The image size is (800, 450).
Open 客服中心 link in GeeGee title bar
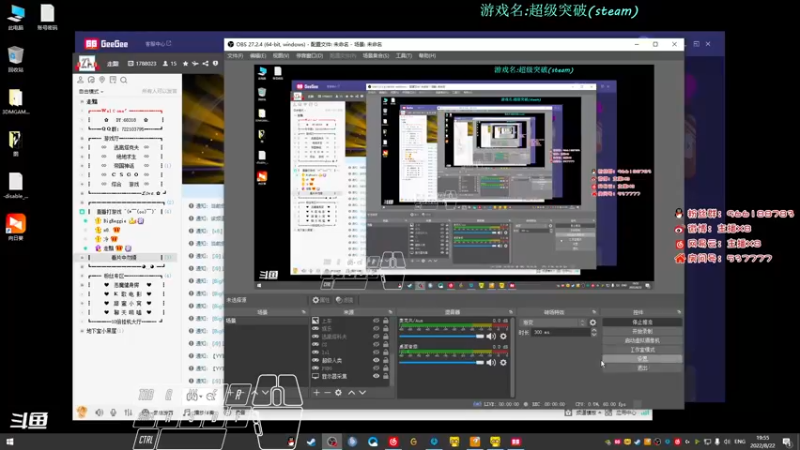(158, 44)
